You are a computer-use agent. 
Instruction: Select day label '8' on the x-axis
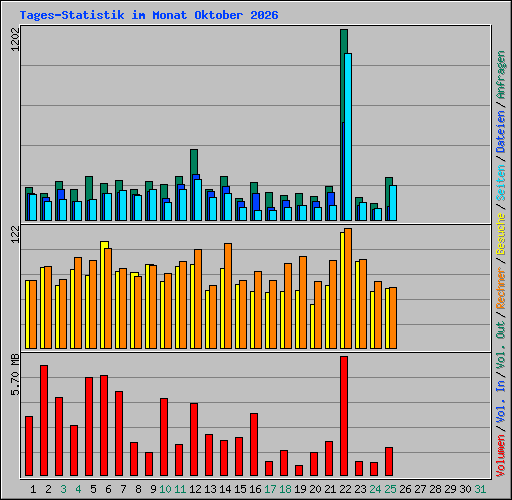tap(138, 489)
